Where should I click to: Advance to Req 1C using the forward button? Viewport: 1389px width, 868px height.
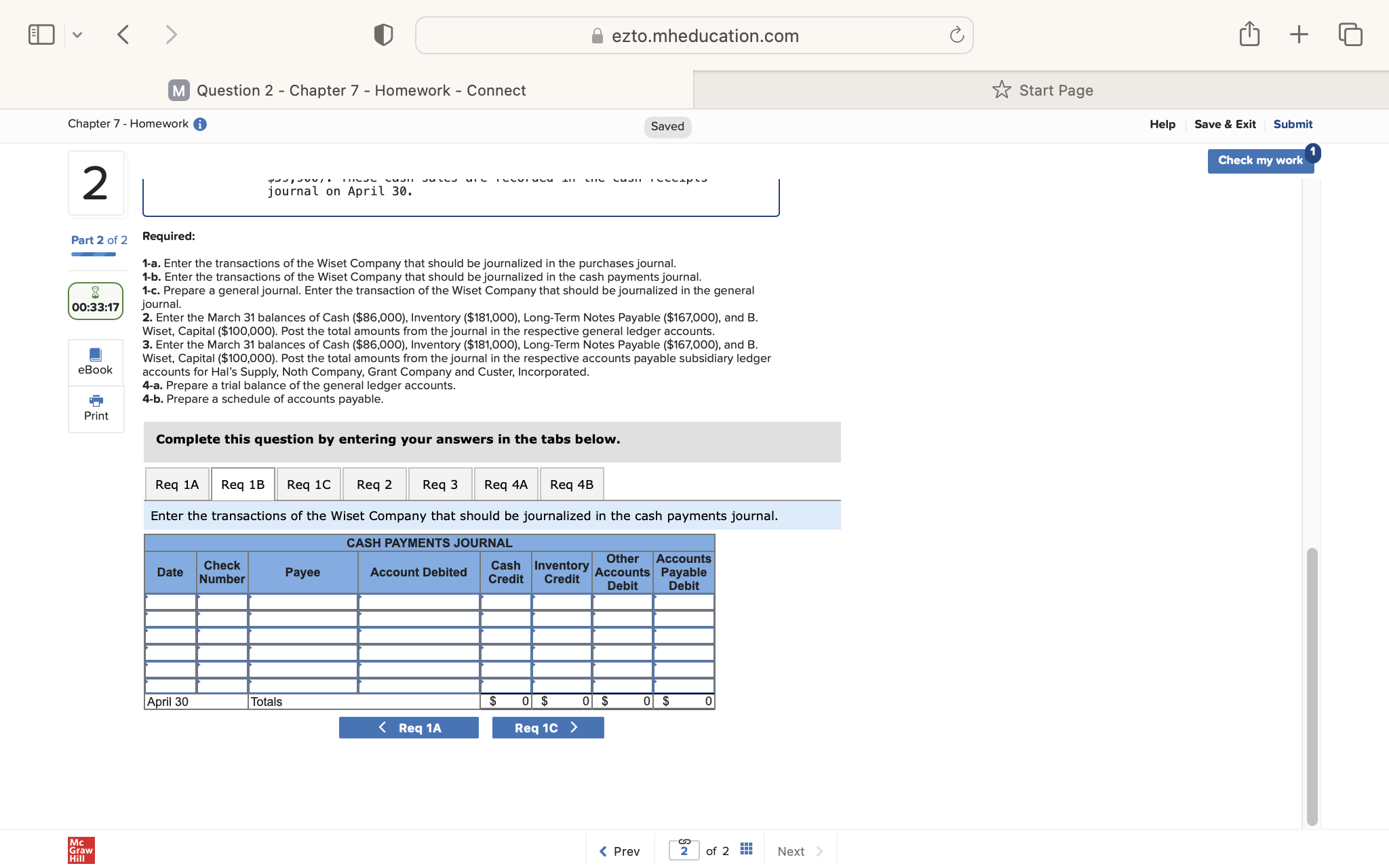coord(547,726)
